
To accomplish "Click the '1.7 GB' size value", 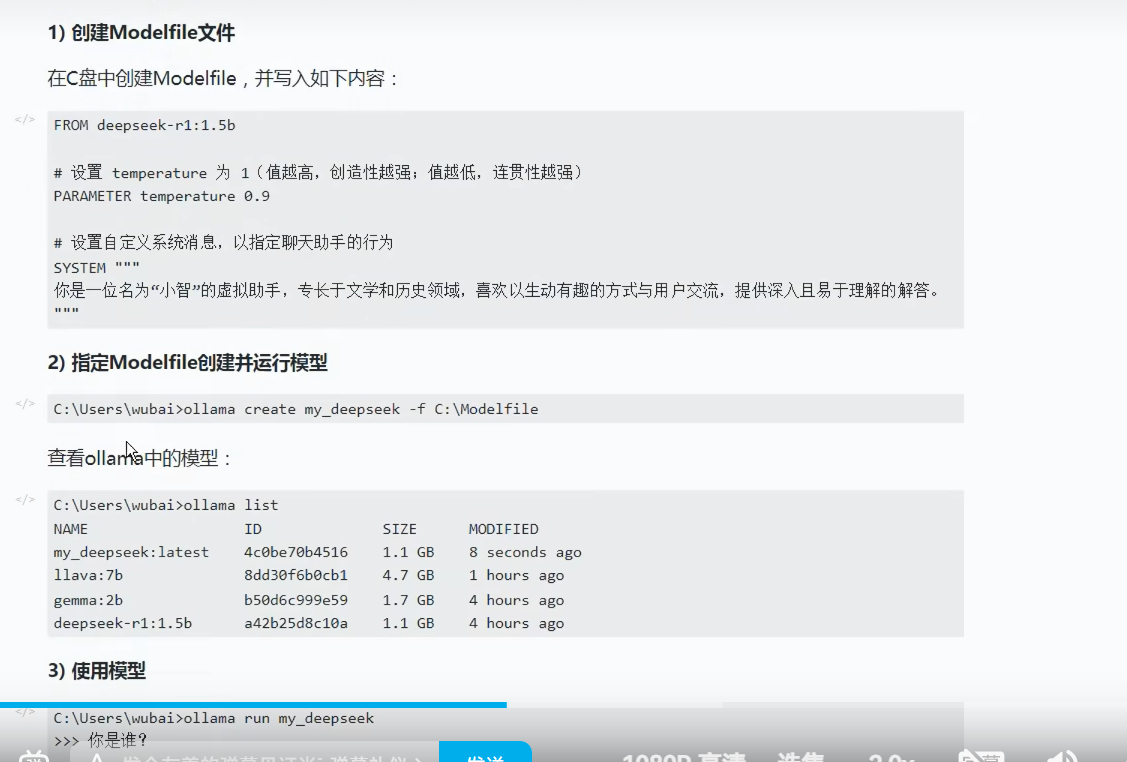I will click(x=408, y=600).
